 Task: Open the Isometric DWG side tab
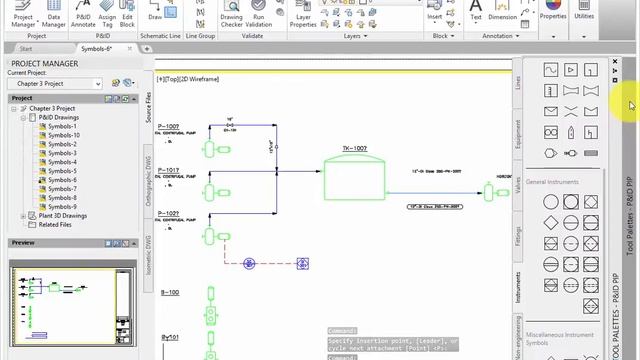(148, 255)
